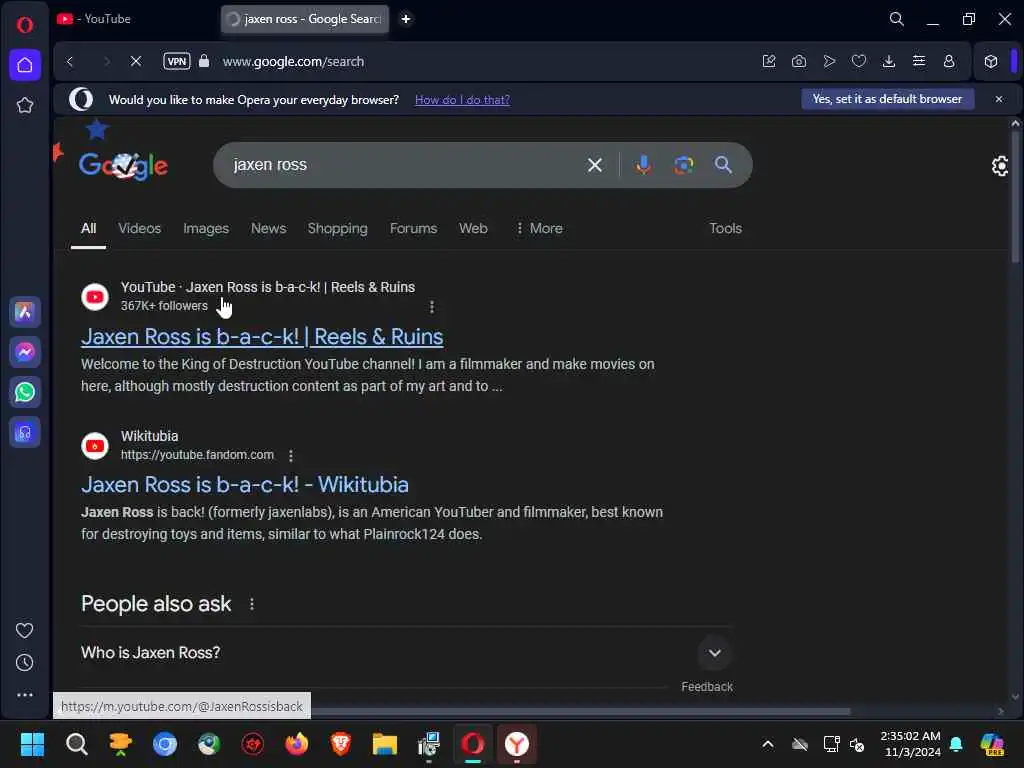The height and width of the screenshot is (768, 1024).
Task: Open Messenger in the Opera sidebar
Action: tap(25, 352)
